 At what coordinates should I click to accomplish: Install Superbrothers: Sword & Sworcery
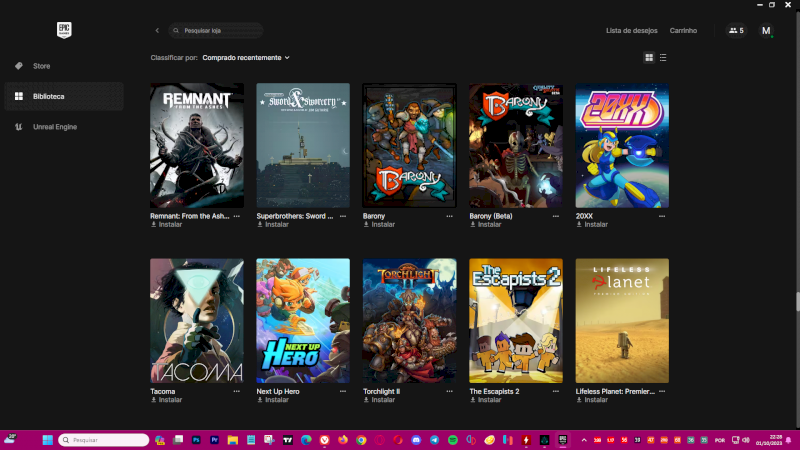[272, 224]
